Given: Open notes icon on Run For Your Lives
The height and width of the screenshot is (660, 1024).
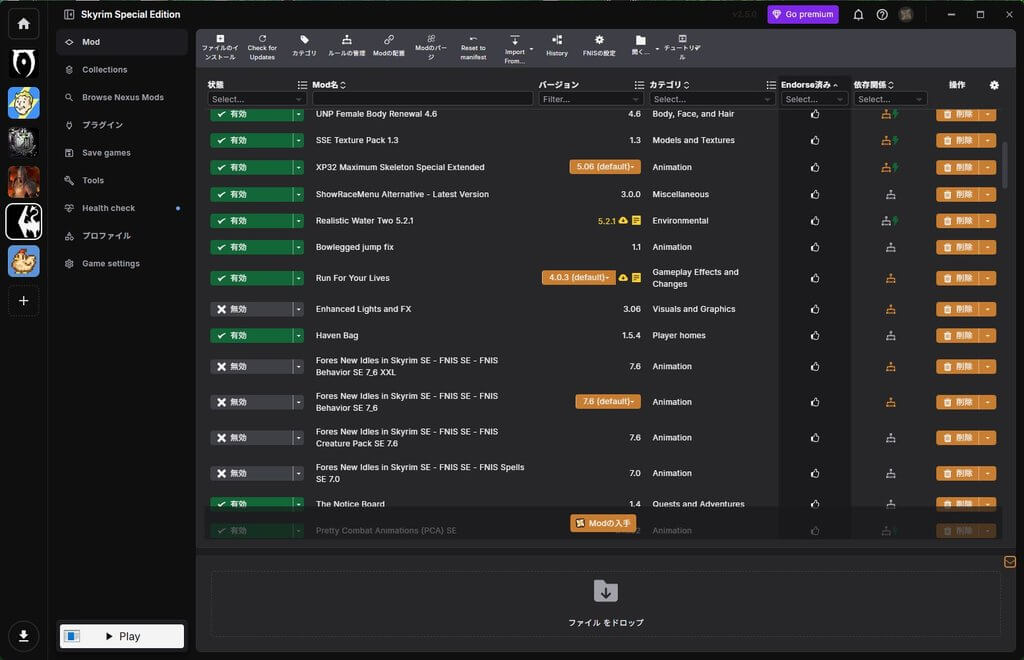Looking at the screenshot, I should [x=636, y=277].
